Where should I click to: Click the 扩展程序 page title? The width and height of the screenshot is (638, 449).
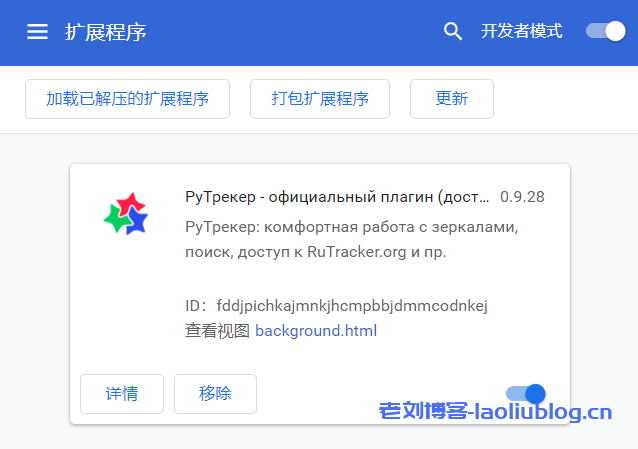[106, 32]
